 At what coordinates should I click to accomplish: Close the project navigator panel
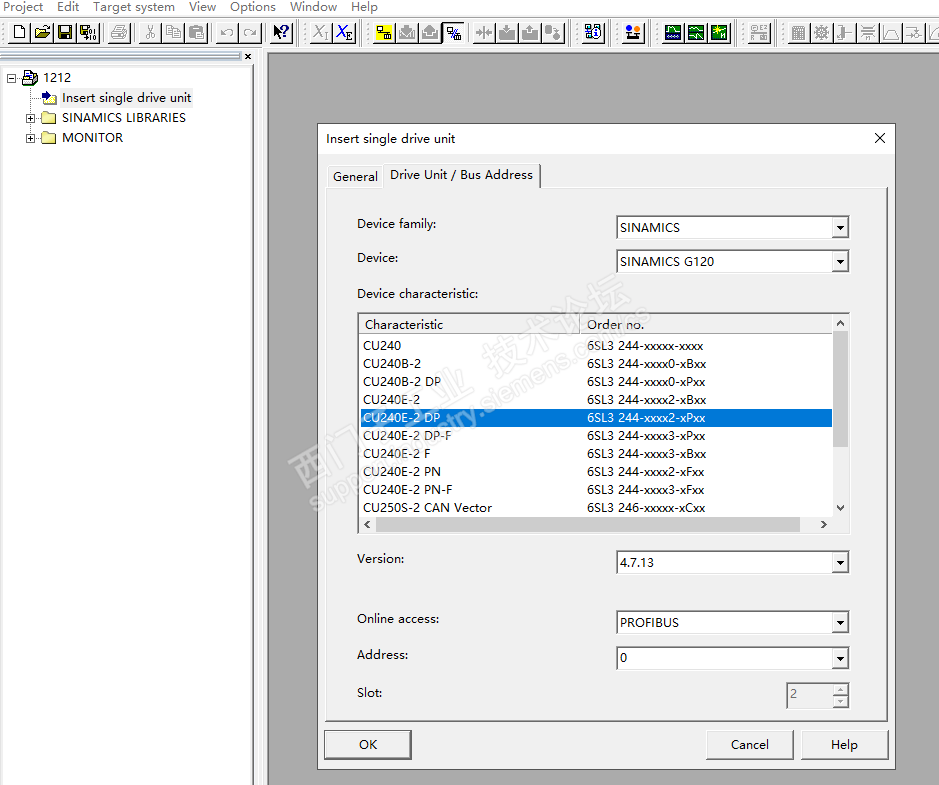(248, 56)
